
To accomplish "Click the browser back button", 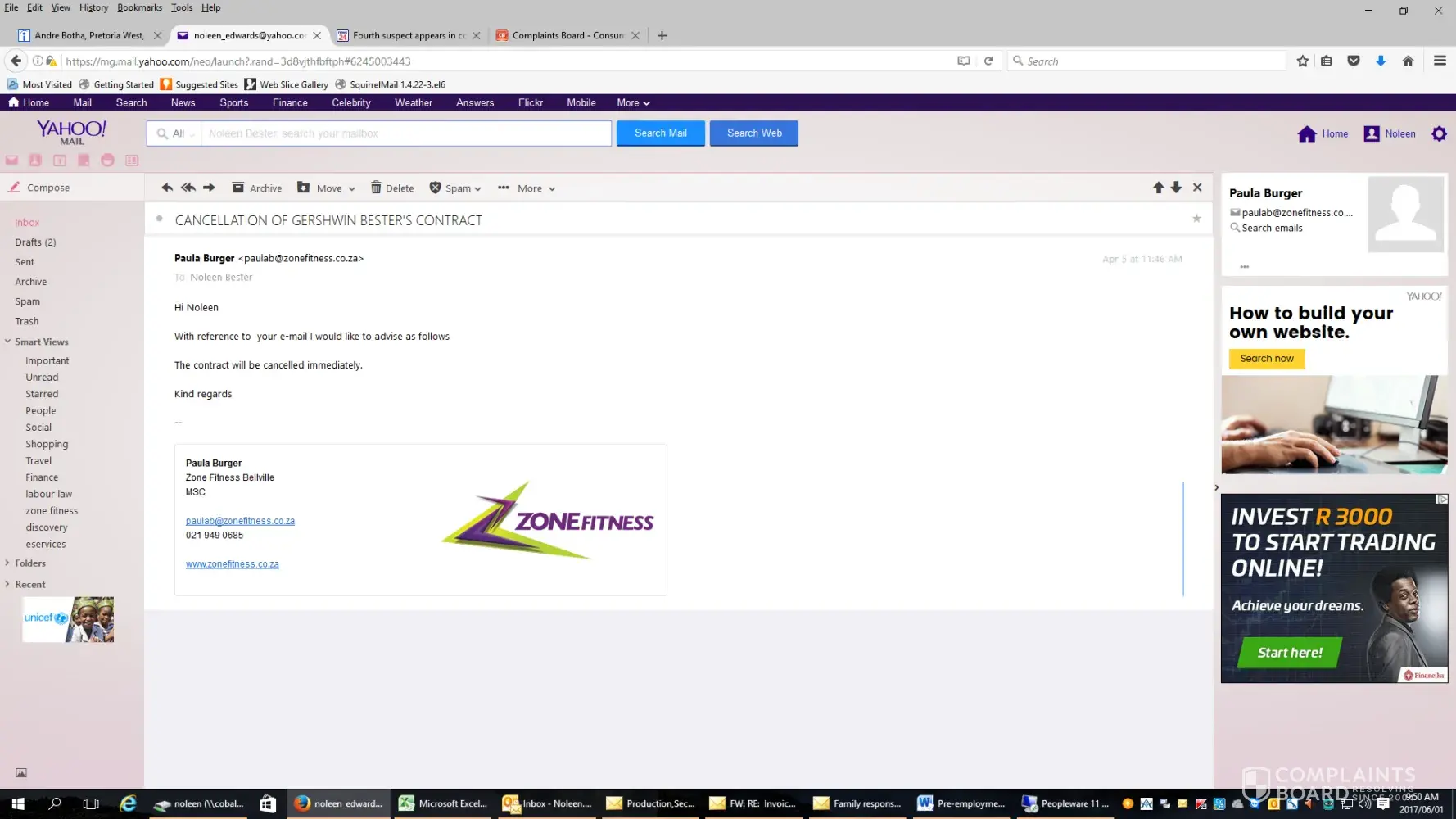I will (x=16, y=61).
